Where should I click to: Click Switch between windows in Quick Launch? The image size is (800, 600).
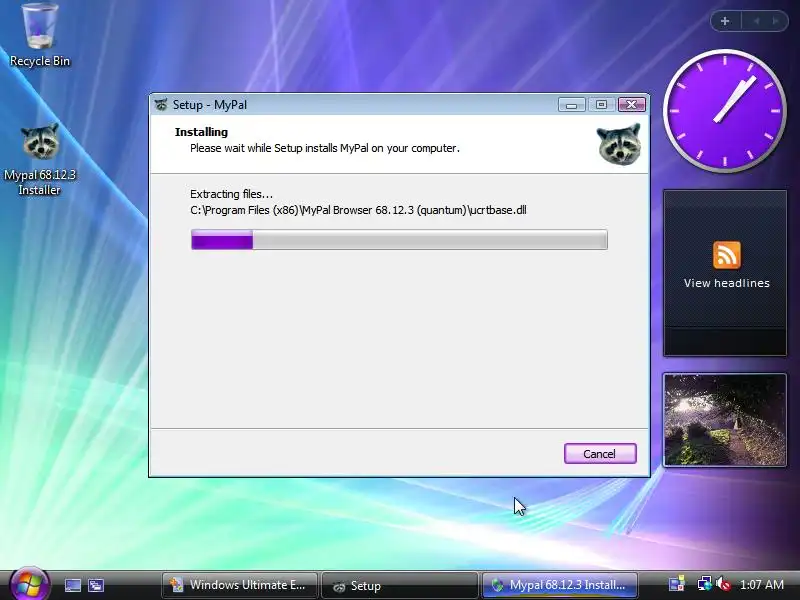96,585
